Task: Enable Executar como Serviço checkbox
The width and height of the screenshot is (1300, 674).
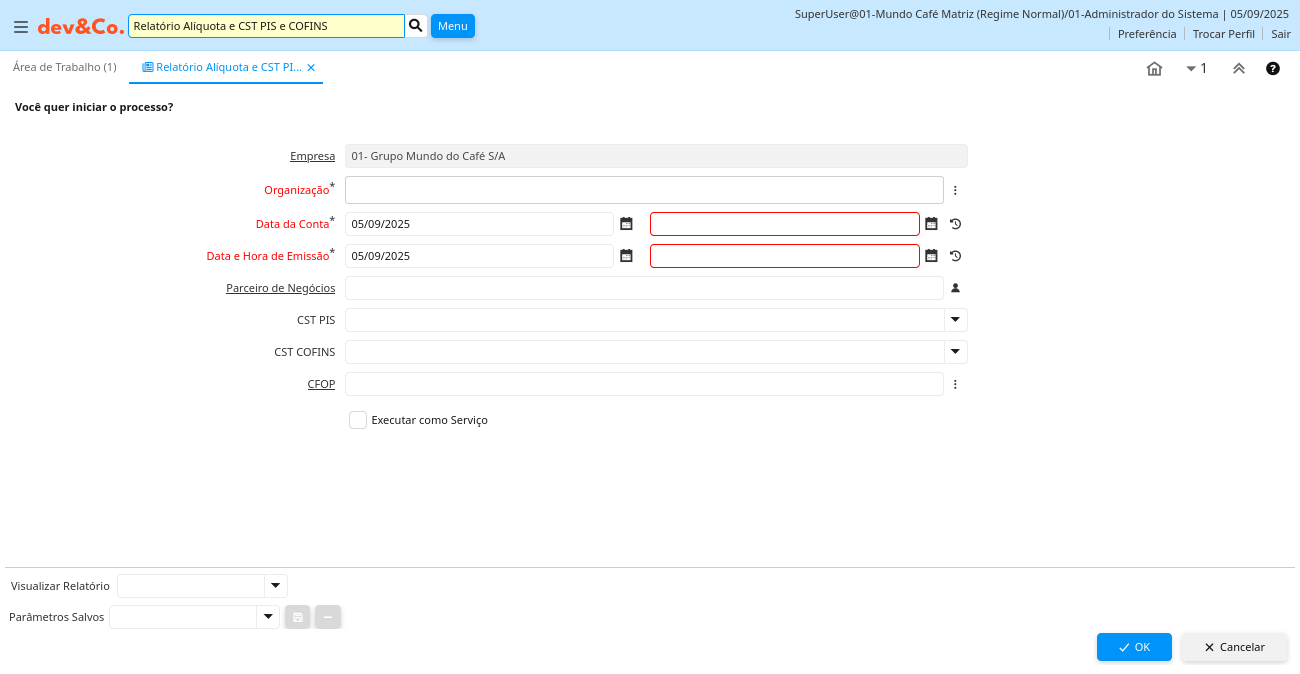Action: click(x=358, y=420)
